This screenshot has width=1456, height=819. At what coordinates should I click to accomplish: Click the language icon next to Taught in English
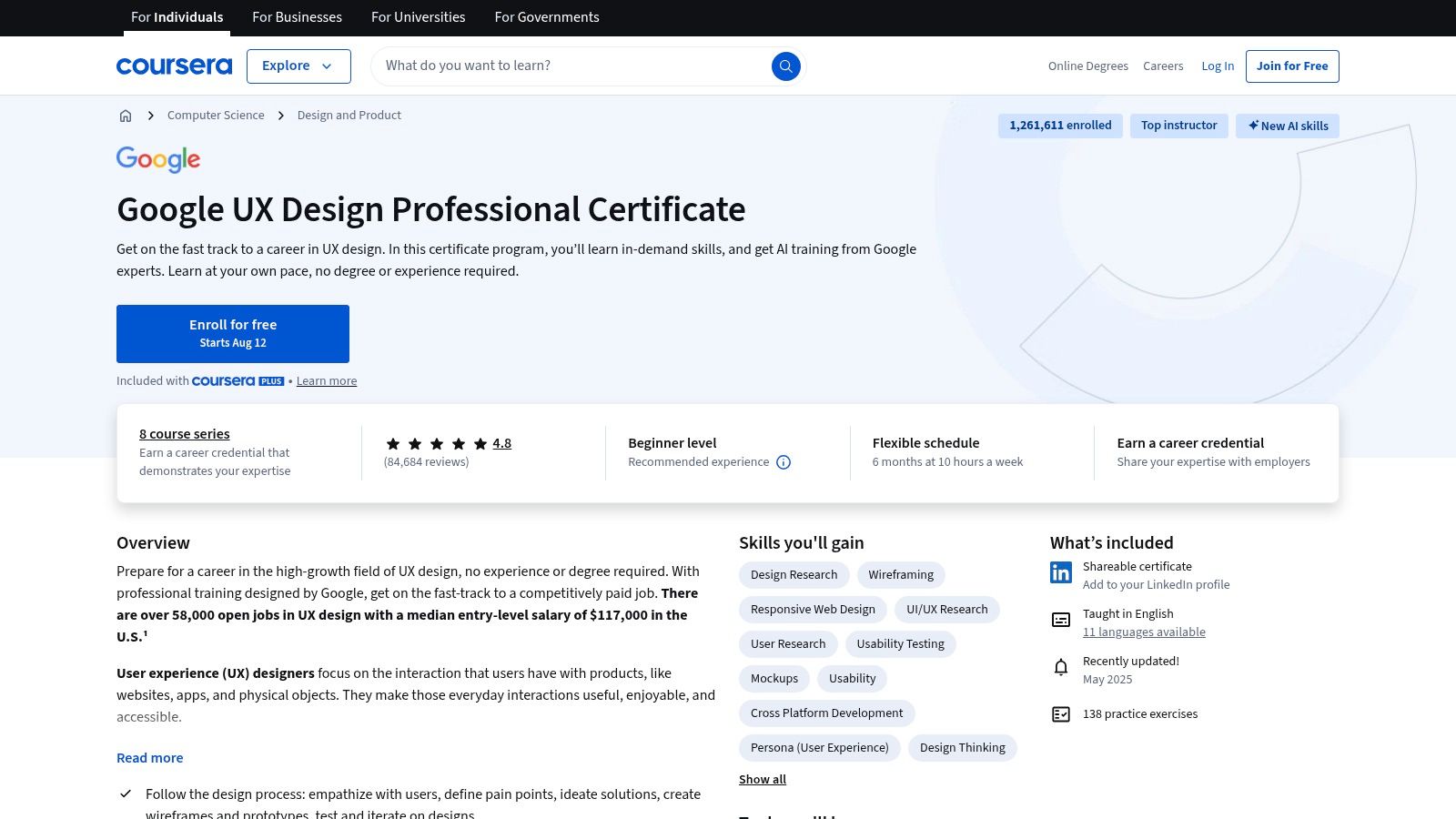pyautogui.click(x=1061, y=620)
